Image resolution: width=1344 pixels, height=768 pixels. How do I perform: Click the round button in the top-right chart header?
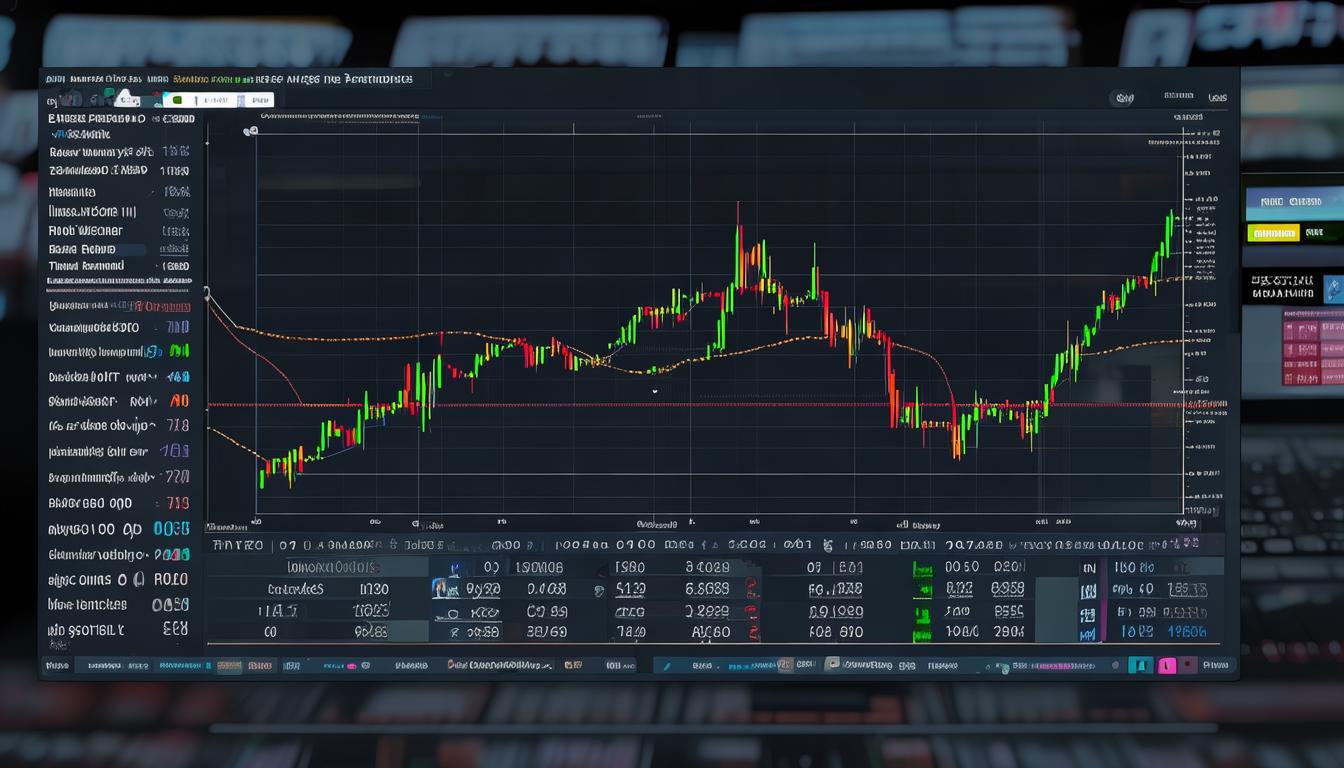(x=1125, y=98)
